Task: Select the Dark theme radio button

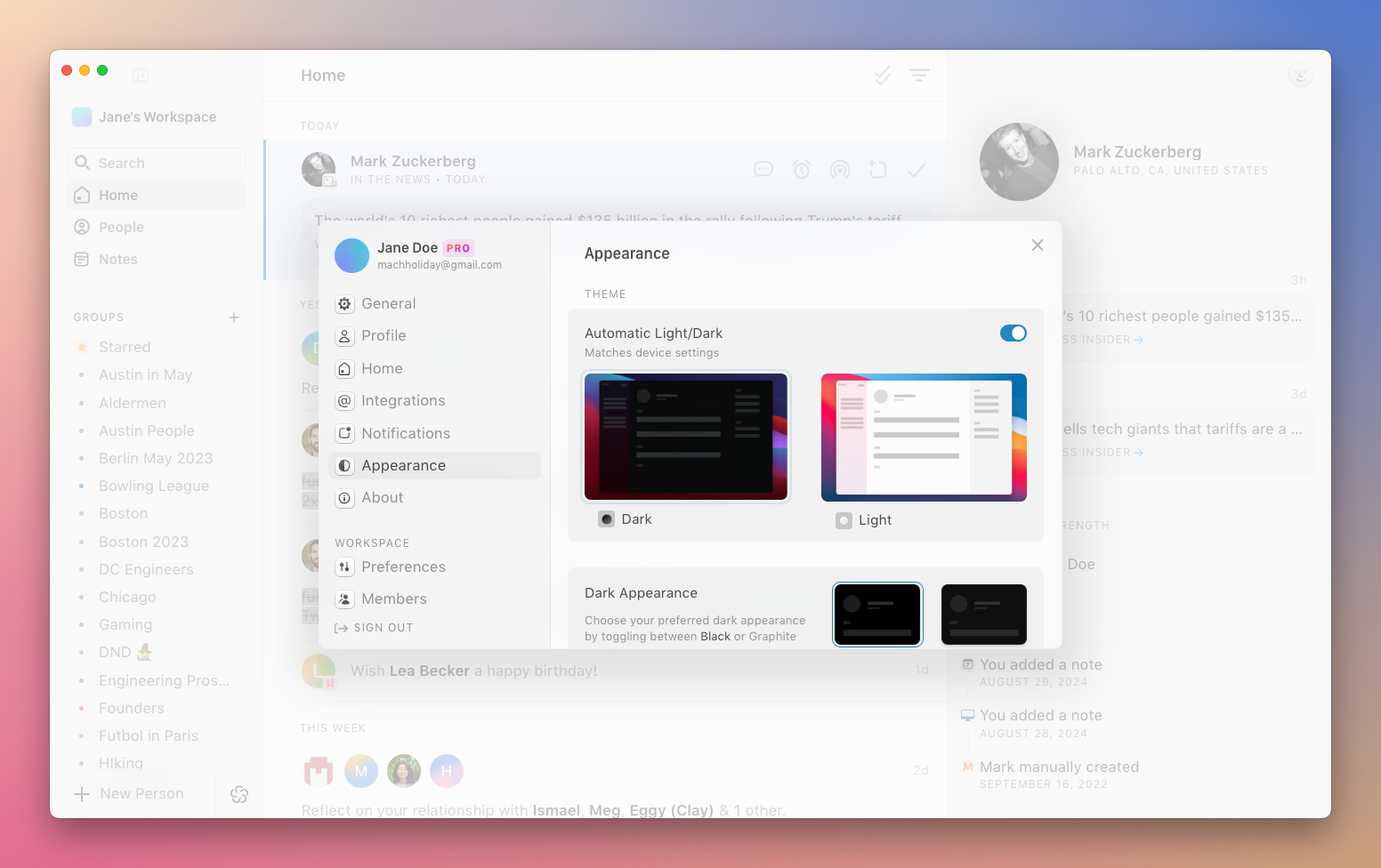Action: click(606, 519)
